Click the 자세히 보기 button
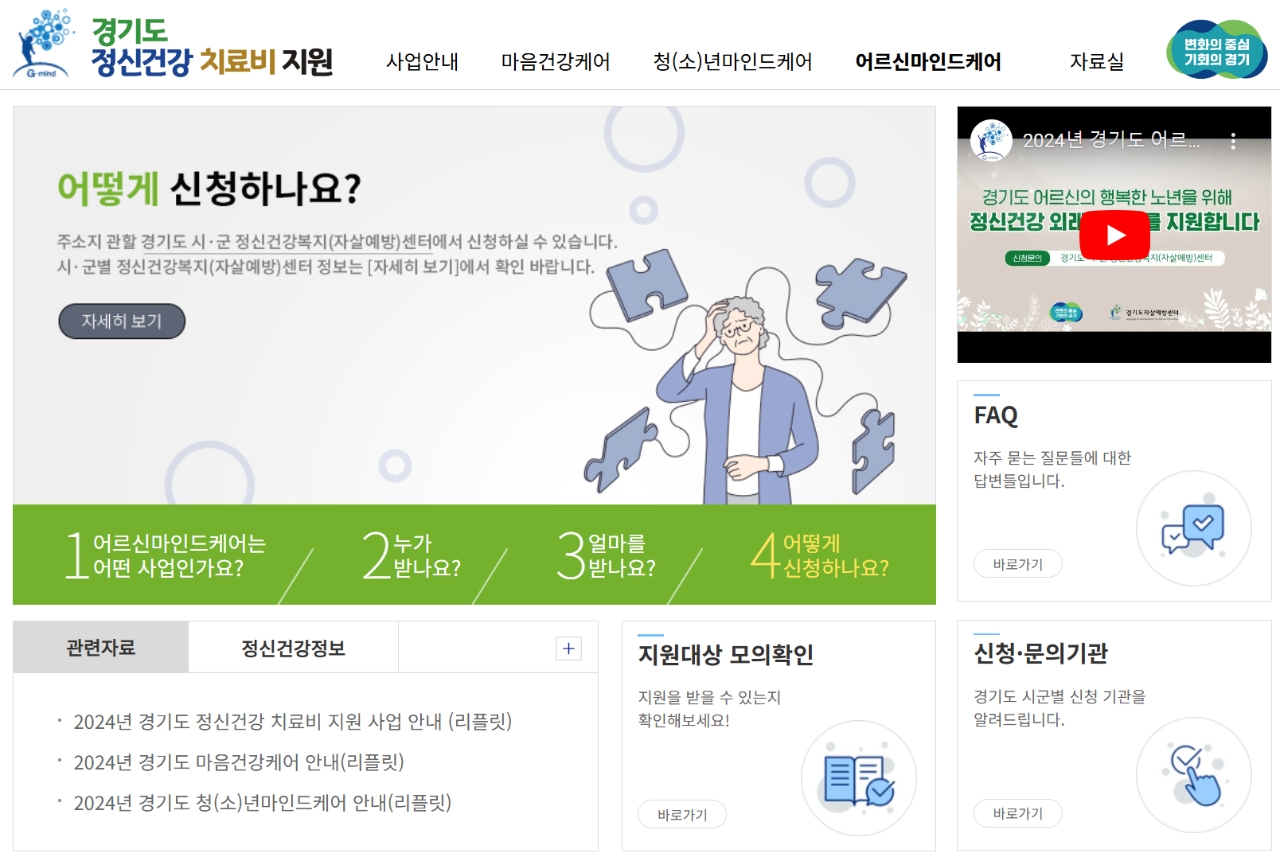The image size is (1280, 857). click(121, 322)
